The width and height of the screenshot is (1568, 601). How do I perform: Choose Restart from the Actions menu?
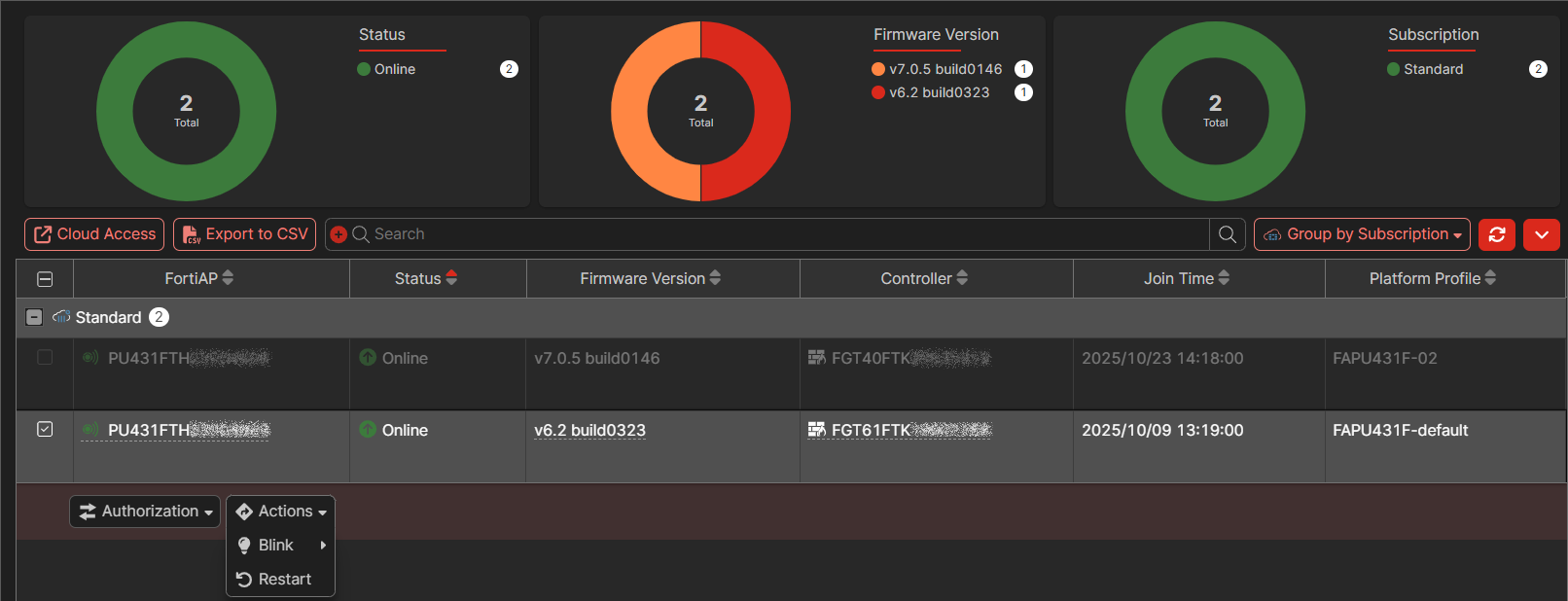click(x=280, y=580)
